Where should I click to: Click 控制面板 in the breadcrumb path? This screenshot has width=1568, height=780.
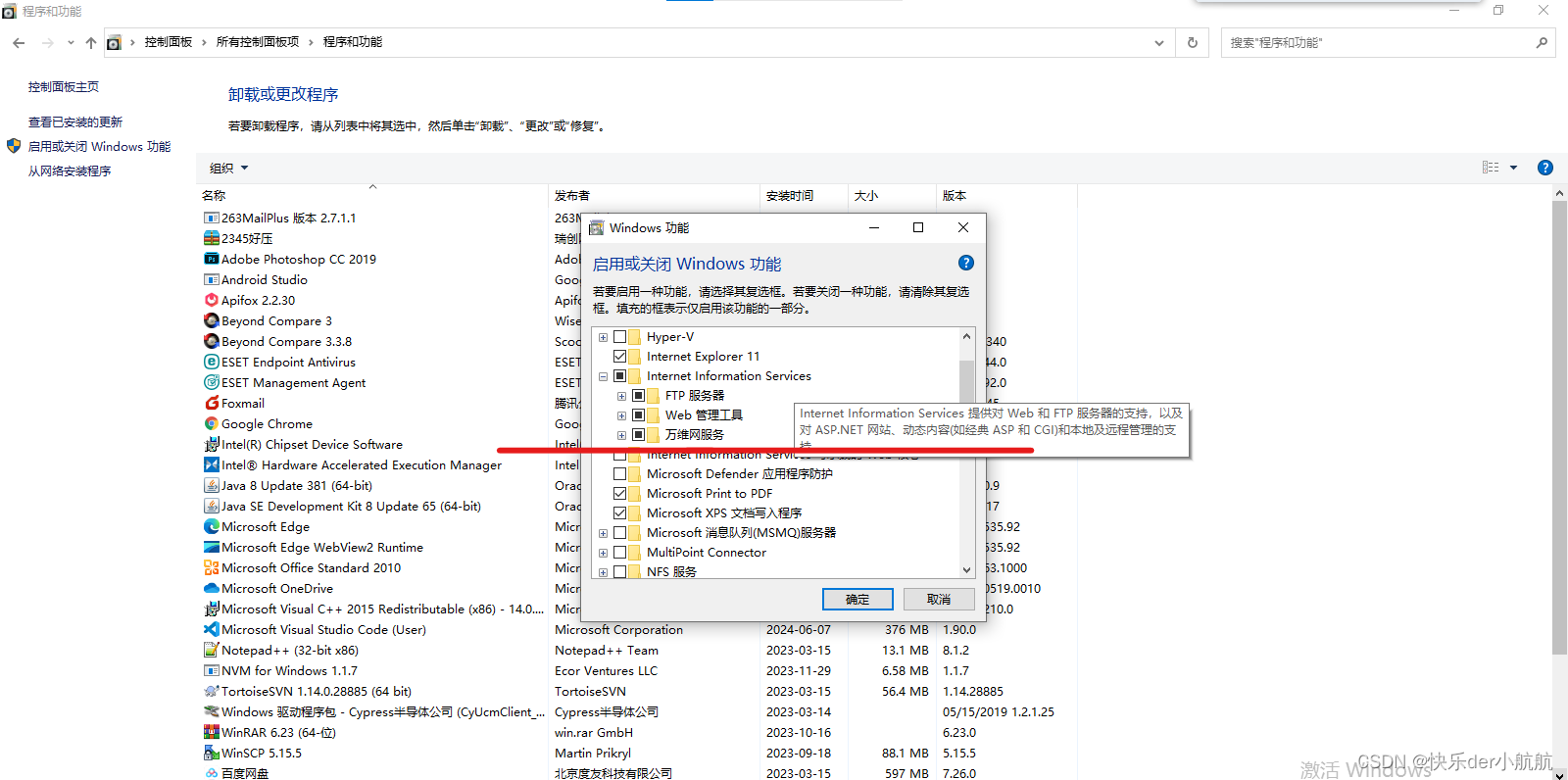[169, 42]
